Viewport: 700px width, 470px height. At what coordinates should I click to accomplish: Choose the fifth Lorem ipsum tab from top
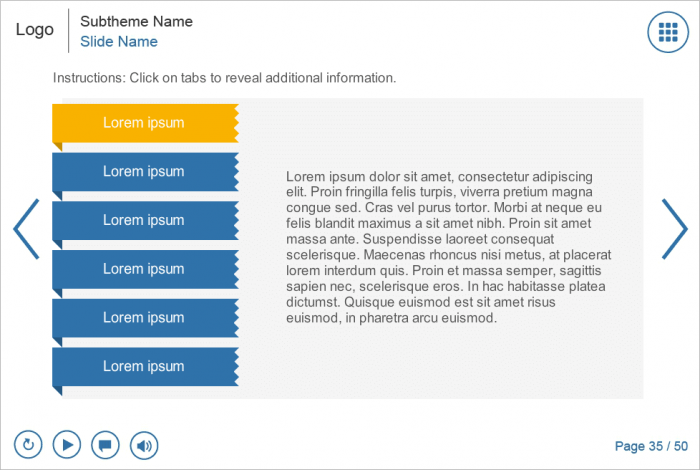(x=144, y=318)
